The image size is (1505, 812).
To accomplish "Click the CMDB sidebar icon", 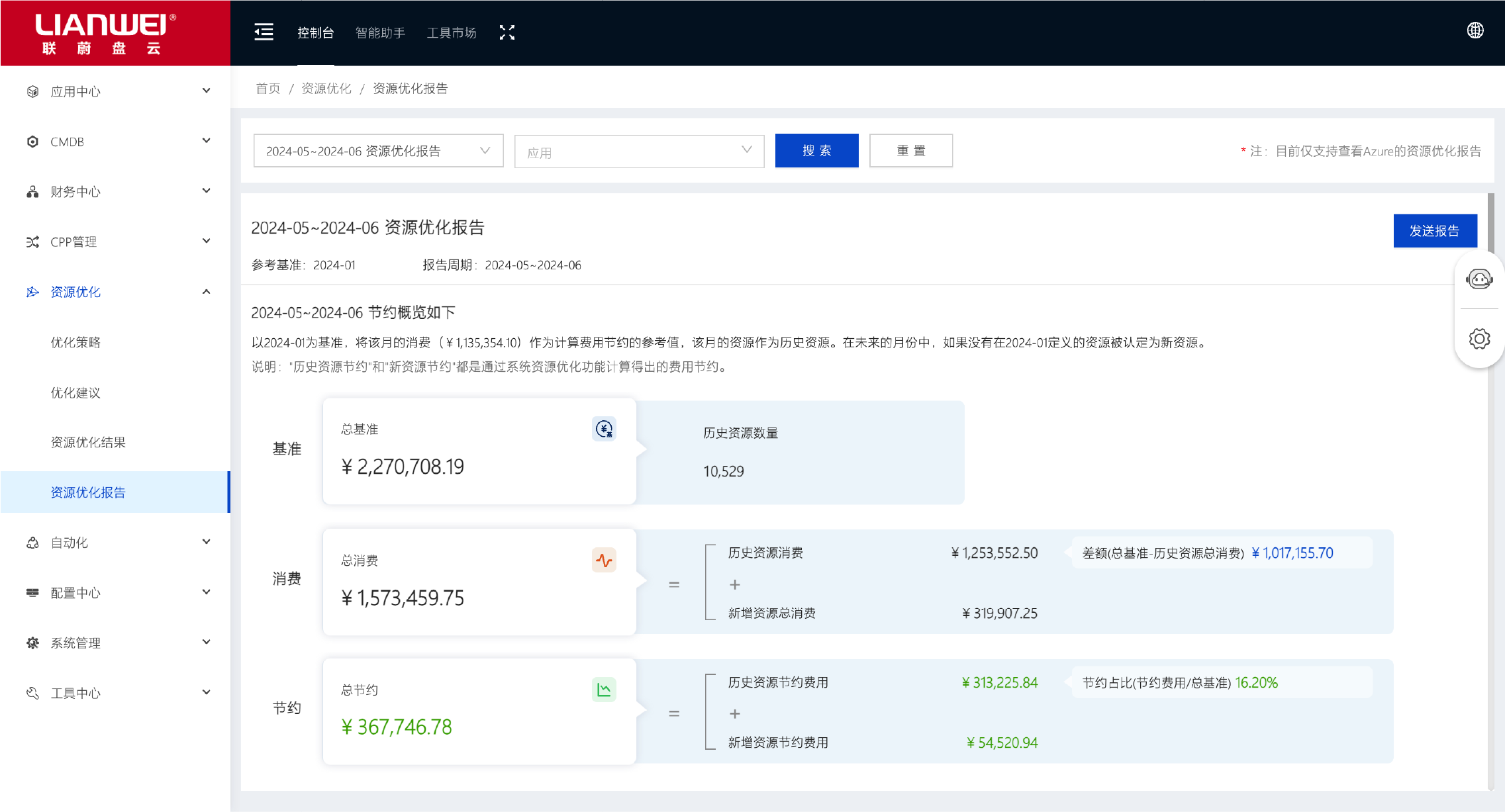I will pos(32,142).
